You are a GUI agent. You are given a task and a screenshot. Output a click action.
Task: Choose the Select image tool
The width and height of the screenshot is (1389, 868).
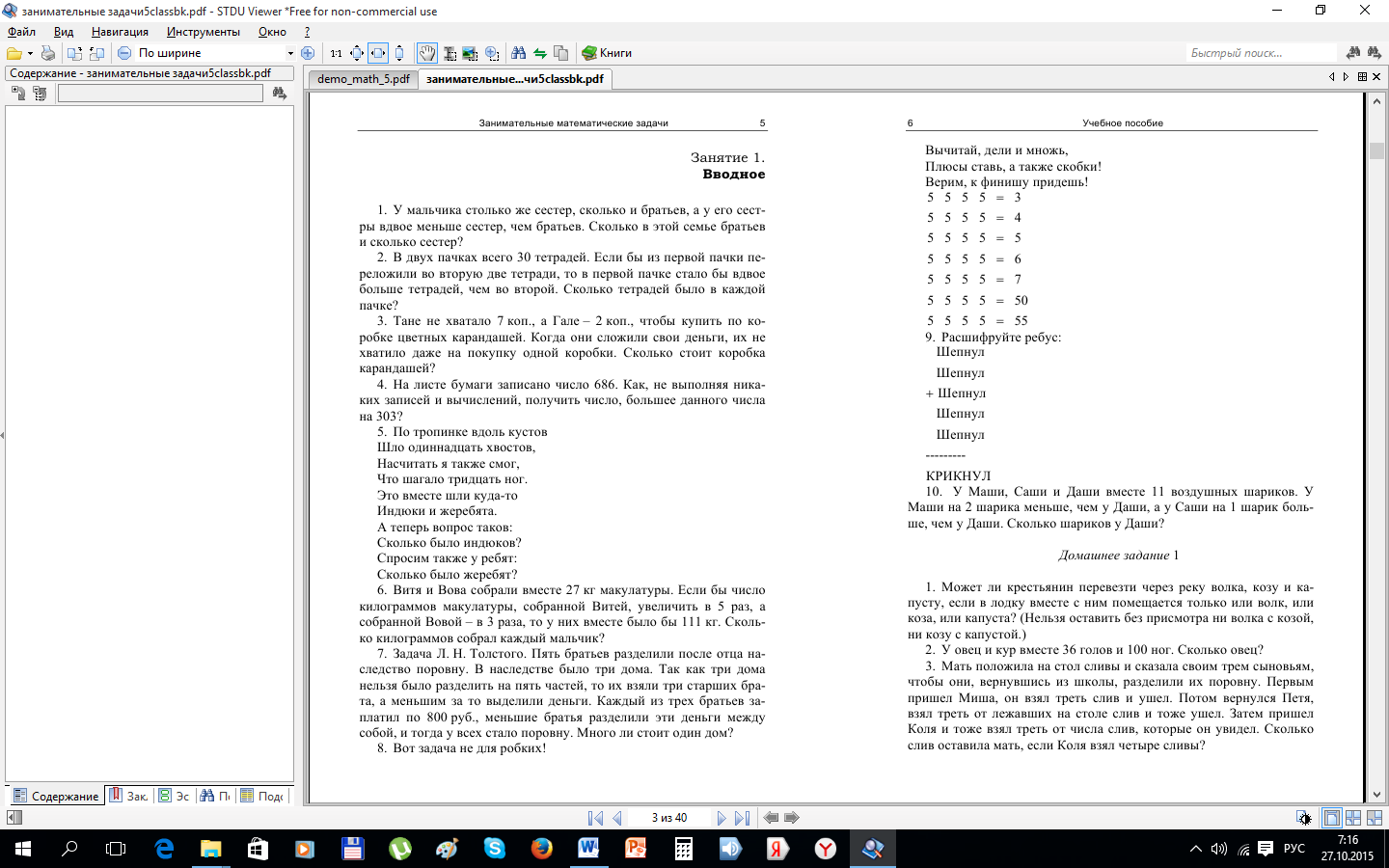click(x=471, y=53)
